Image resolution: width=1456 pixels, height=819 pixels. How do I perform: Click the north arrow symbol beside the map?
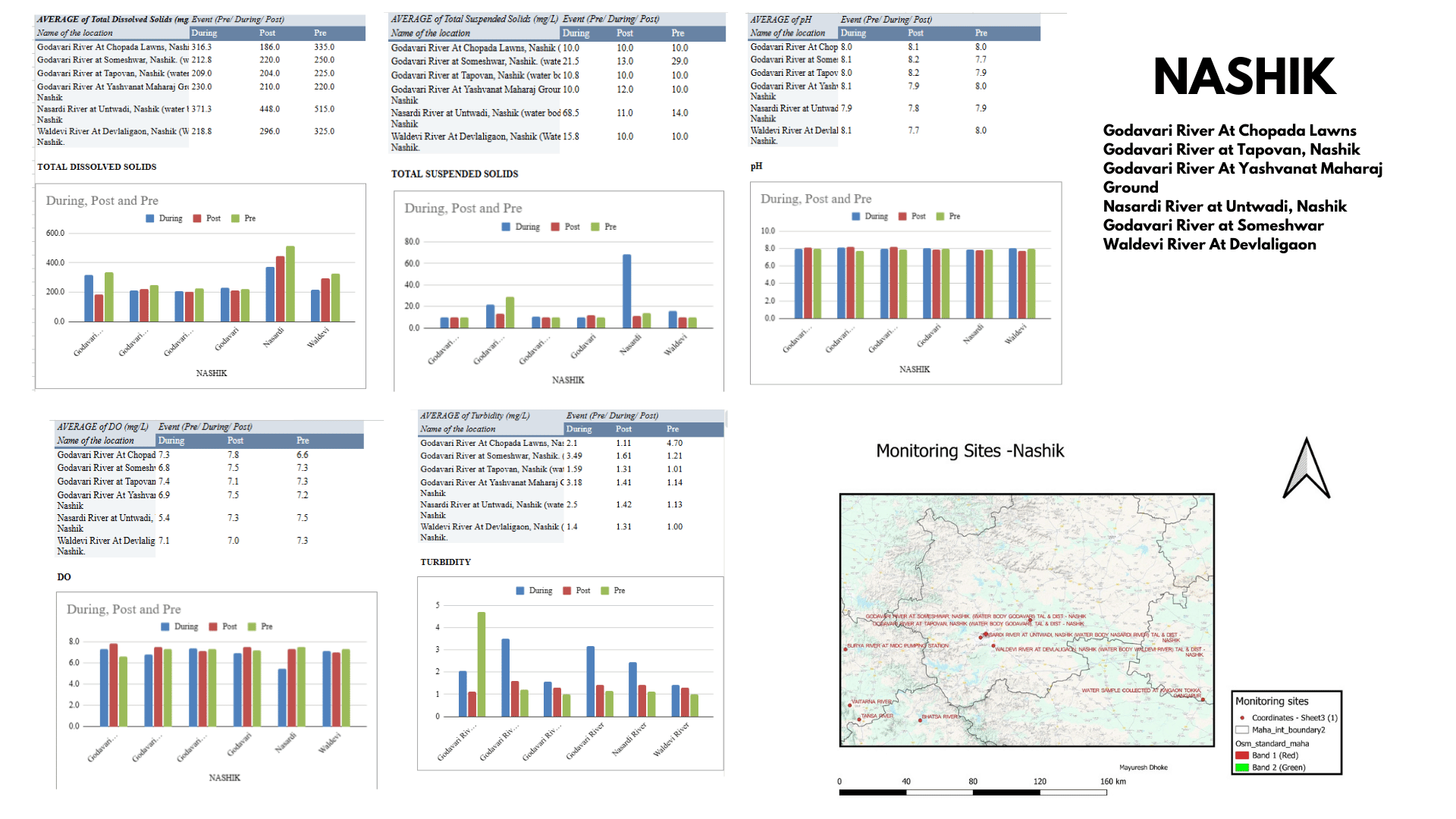pyautogui.click(x=1306, y=468)
